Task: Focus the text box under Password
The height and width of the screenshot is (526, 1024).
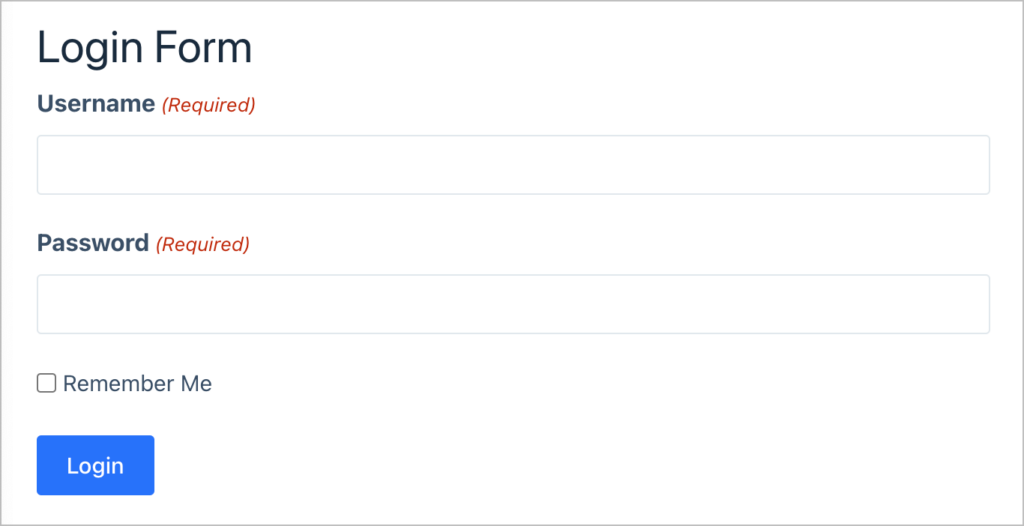Action: tap(513, 304)
